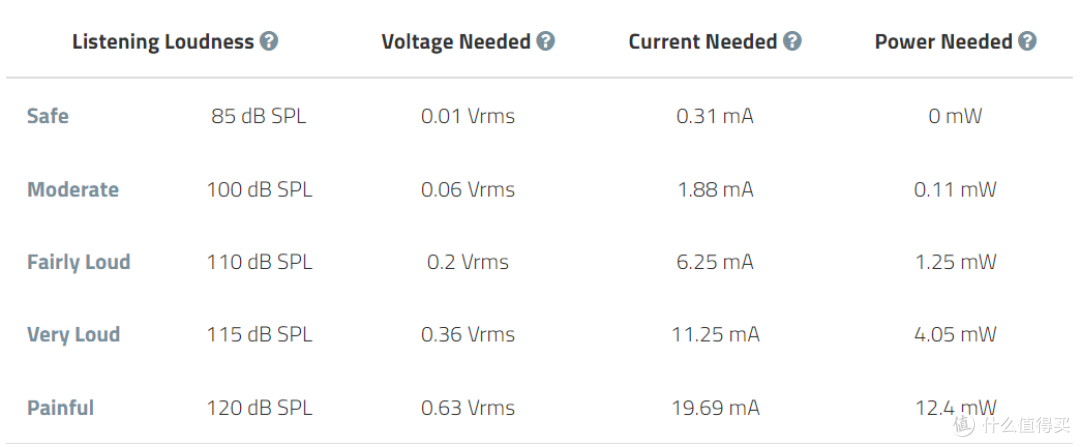The image size is (1080, 447).
Task: Click the Moderate loudness row label
Action: (x=73, y=190)
